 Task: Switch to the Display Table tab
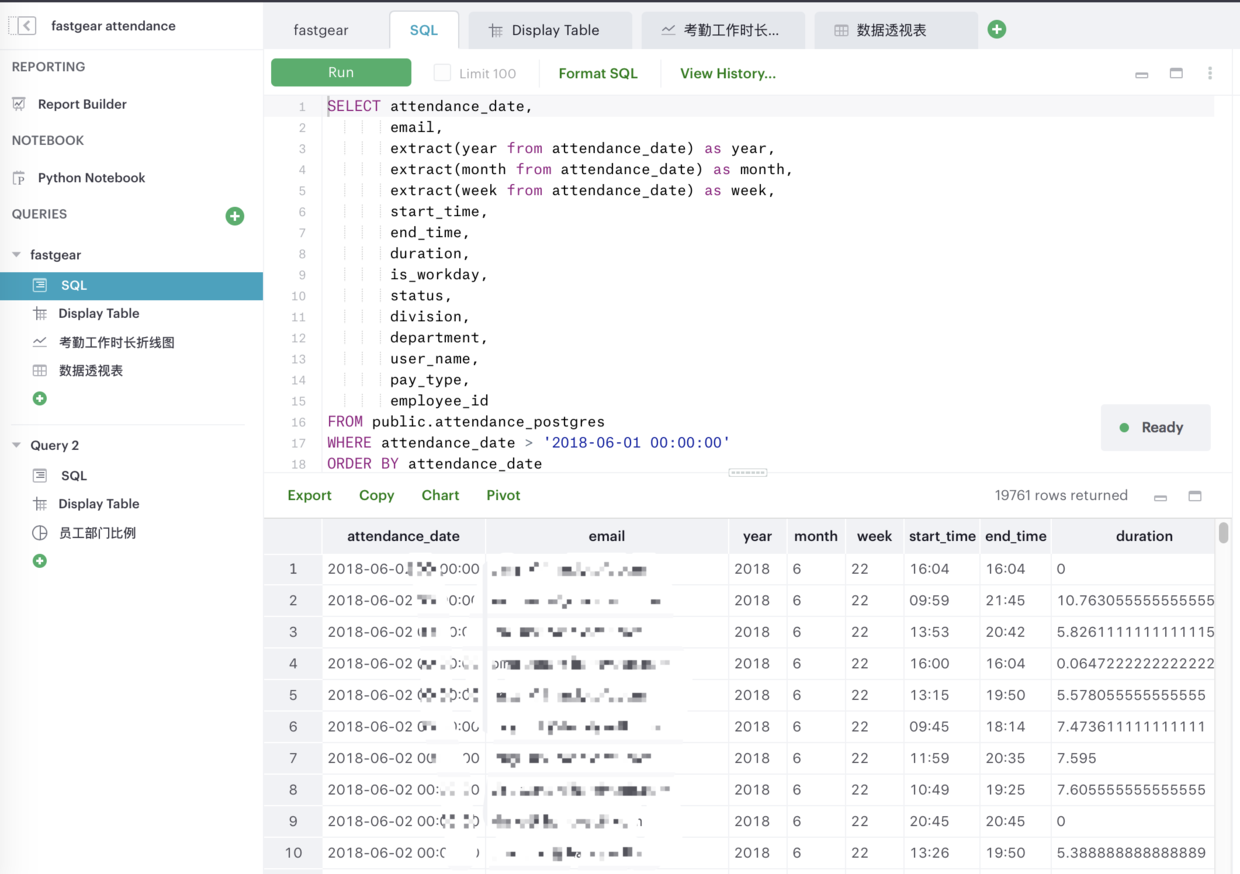pyautogui.click(x=550, y=30)
